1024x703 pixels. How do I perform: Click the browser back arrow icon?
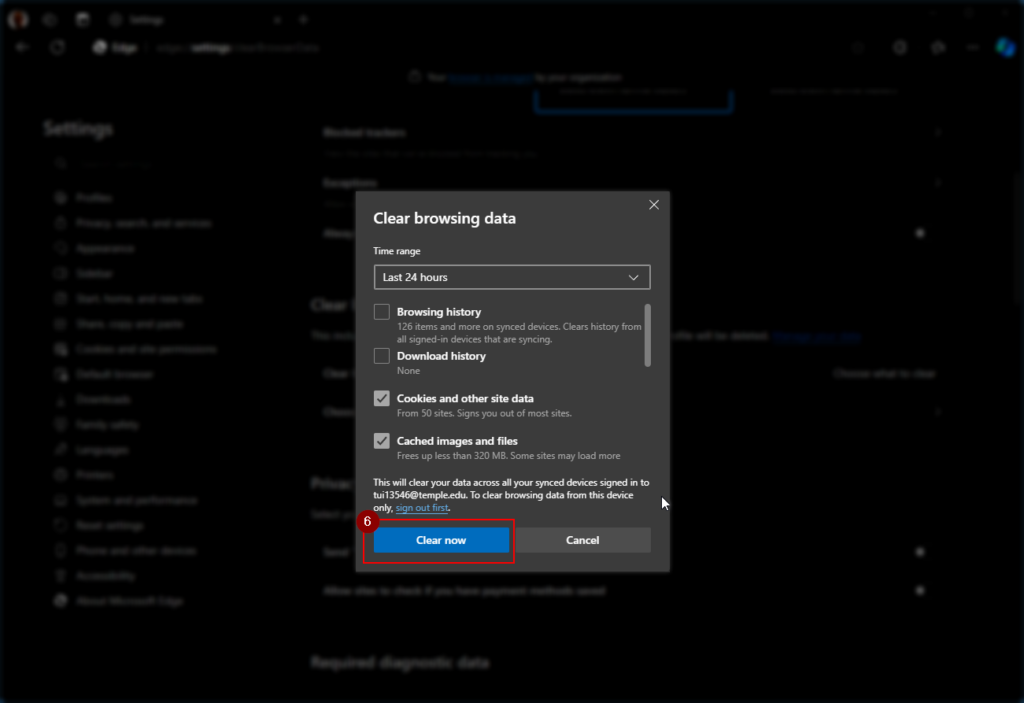point(23,47)
